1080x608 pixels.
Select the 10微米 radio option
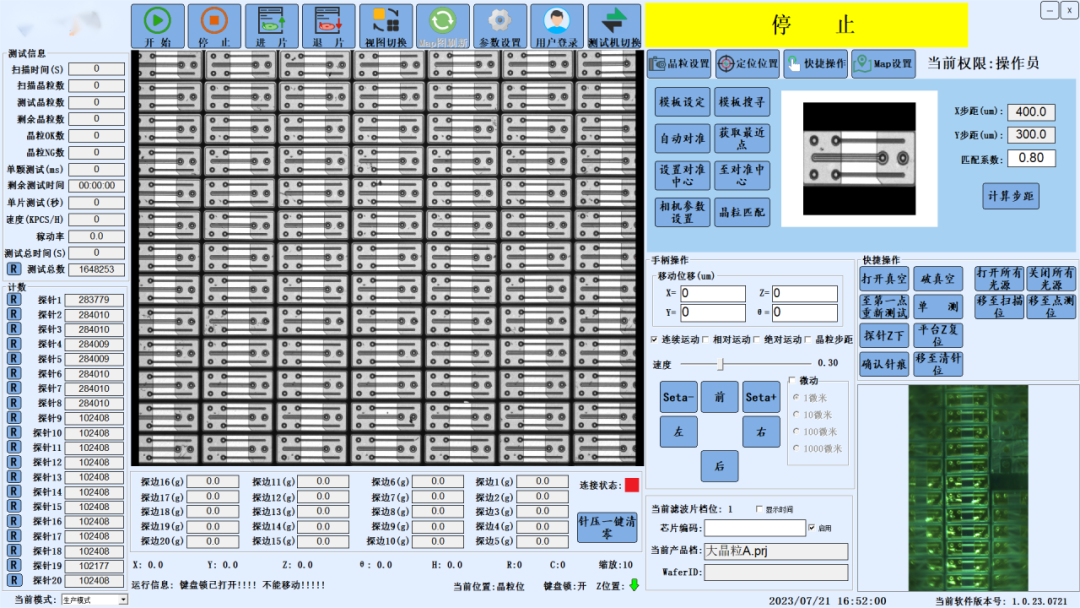pyautogui.click(x=796, y=415)
